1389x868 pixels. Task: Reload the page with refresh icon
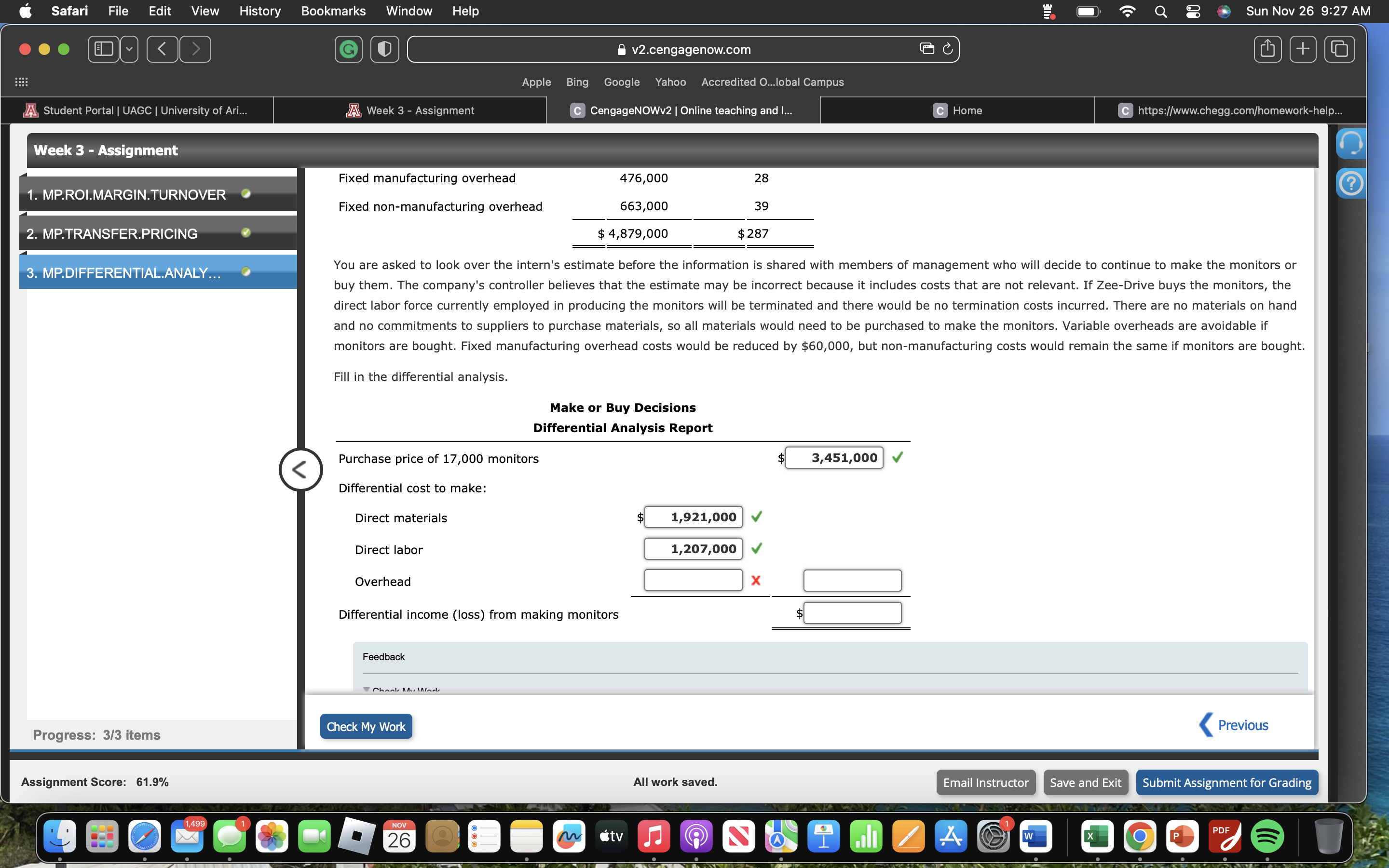pos(948,49)
